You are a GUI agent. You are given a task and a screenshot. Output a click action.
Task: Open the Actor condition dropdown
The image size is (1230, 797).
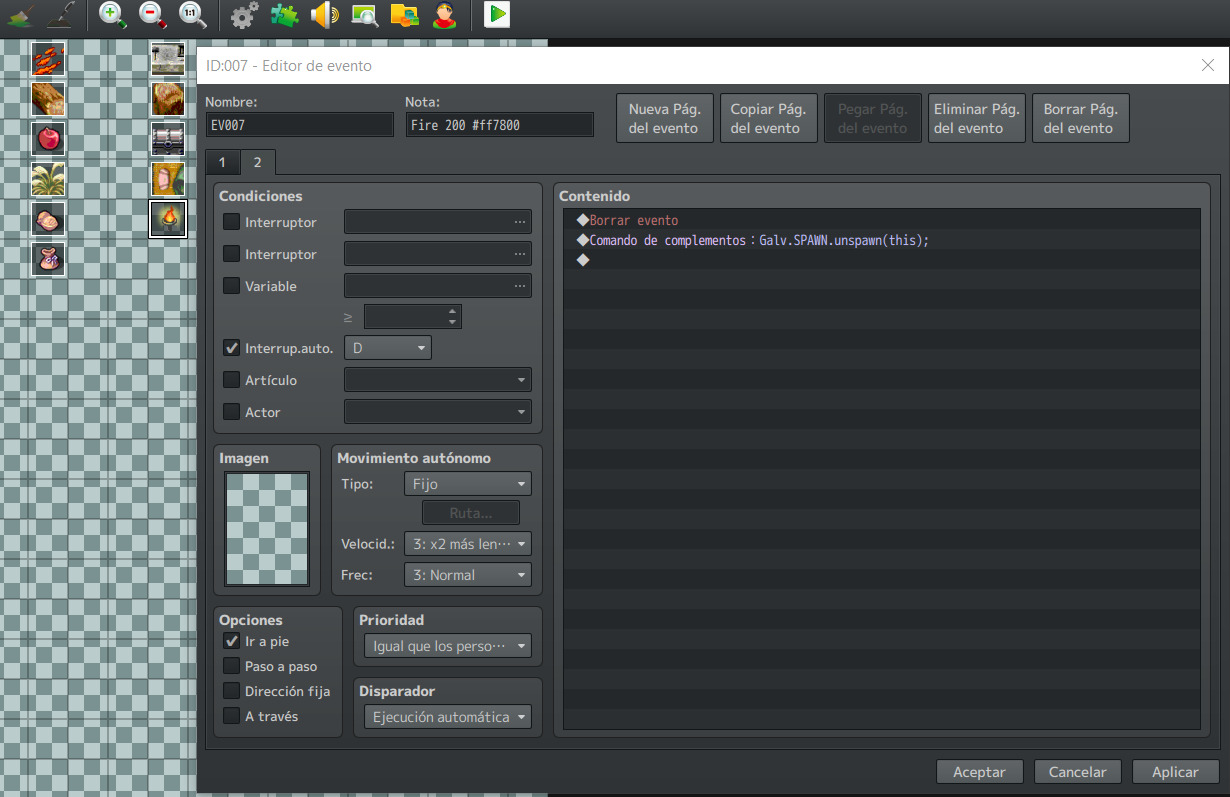coord(438,412)
